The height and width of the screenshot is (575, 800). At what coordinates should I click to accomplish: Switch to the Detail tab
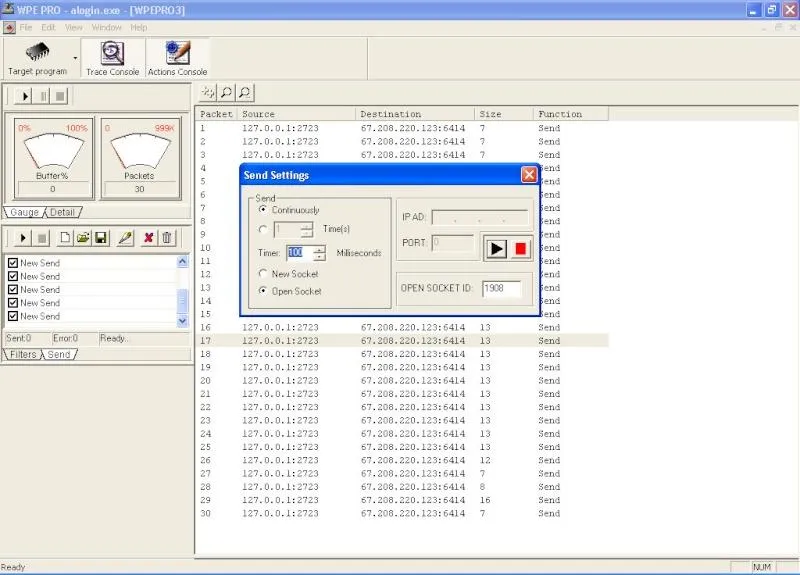click(x=62, y=212)
